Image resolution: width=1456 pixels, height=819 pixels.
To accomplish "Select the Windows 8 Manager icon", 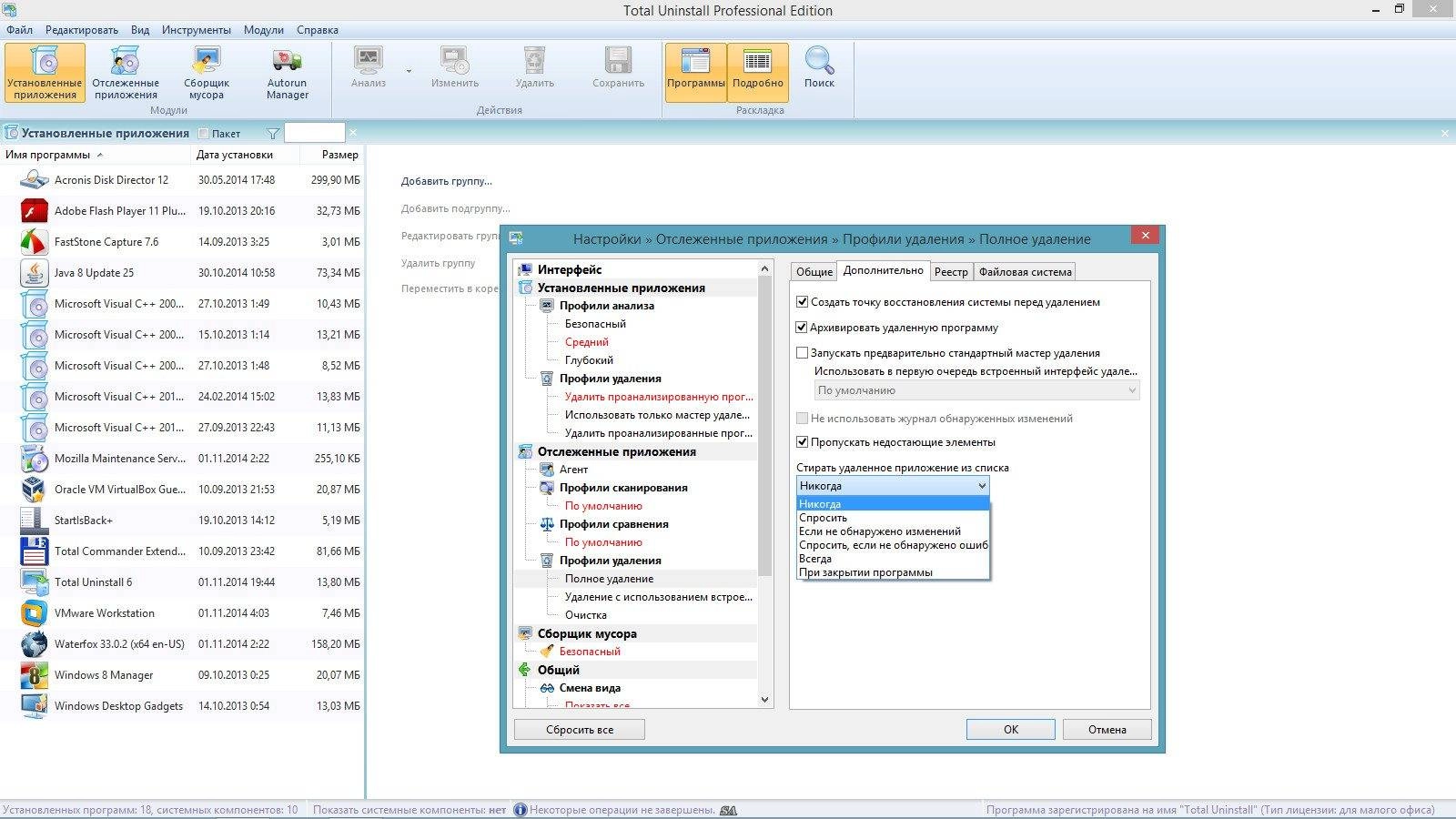I will (34, 675).
